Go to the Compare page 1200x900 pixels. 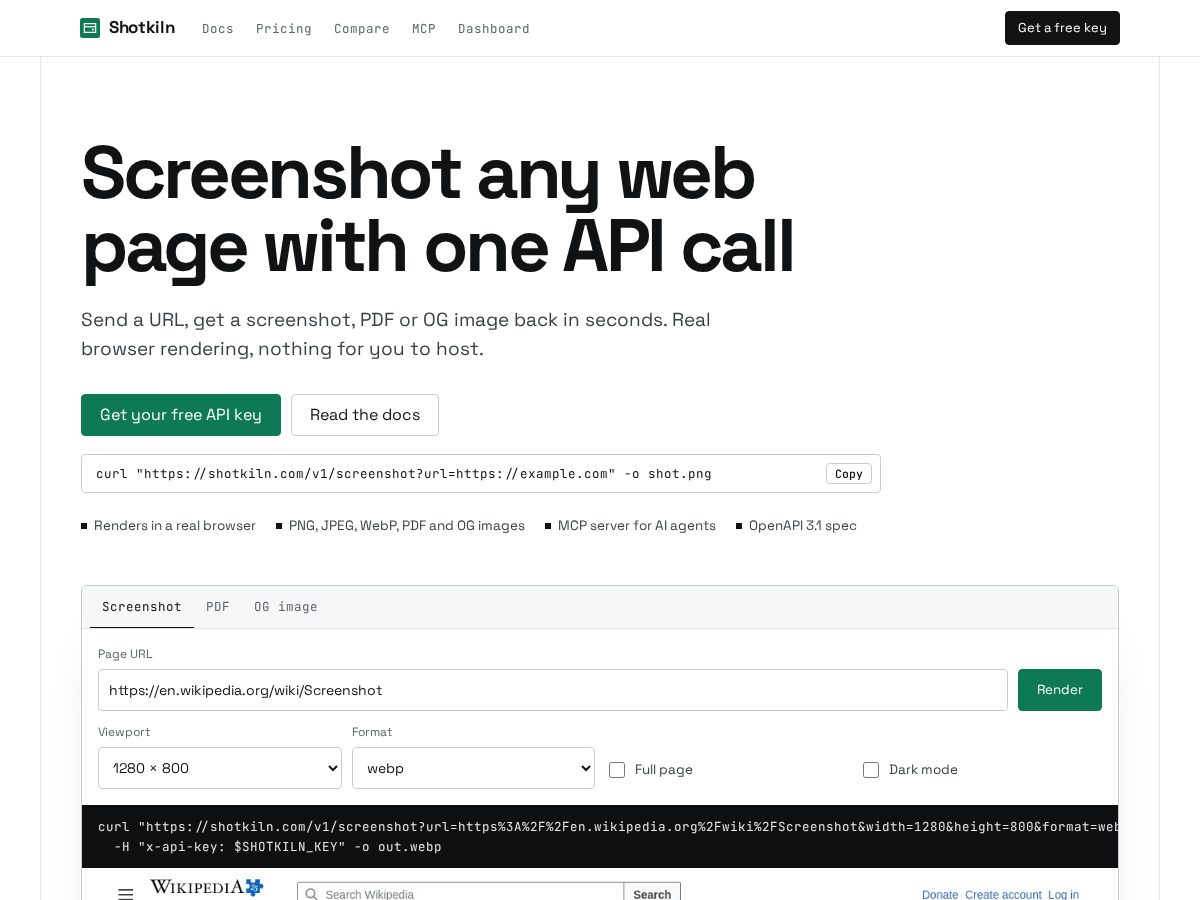click(362, 29)
